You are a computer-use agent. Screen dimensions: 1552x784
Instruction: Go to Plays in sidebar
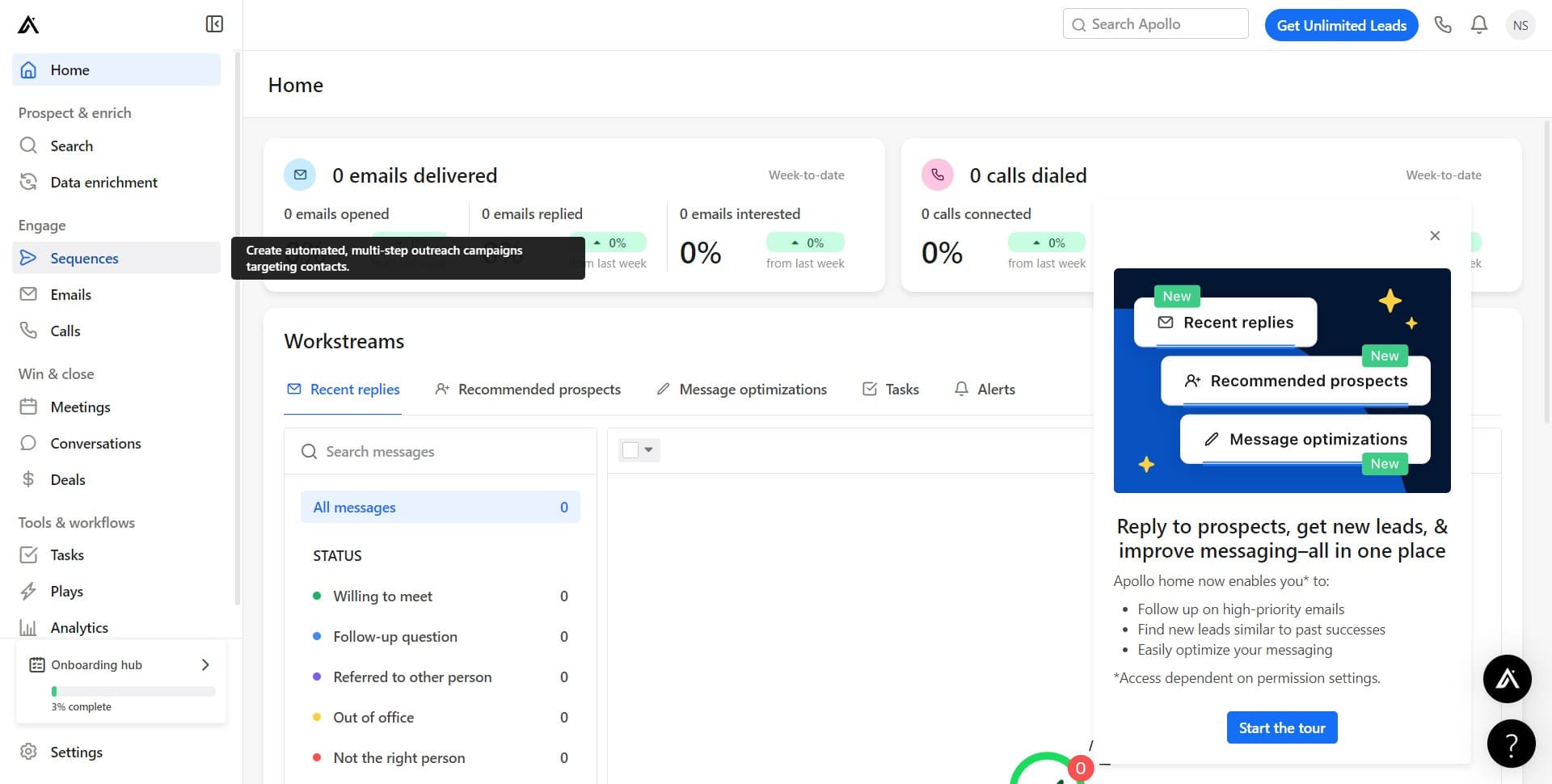[x=66, y=592]
